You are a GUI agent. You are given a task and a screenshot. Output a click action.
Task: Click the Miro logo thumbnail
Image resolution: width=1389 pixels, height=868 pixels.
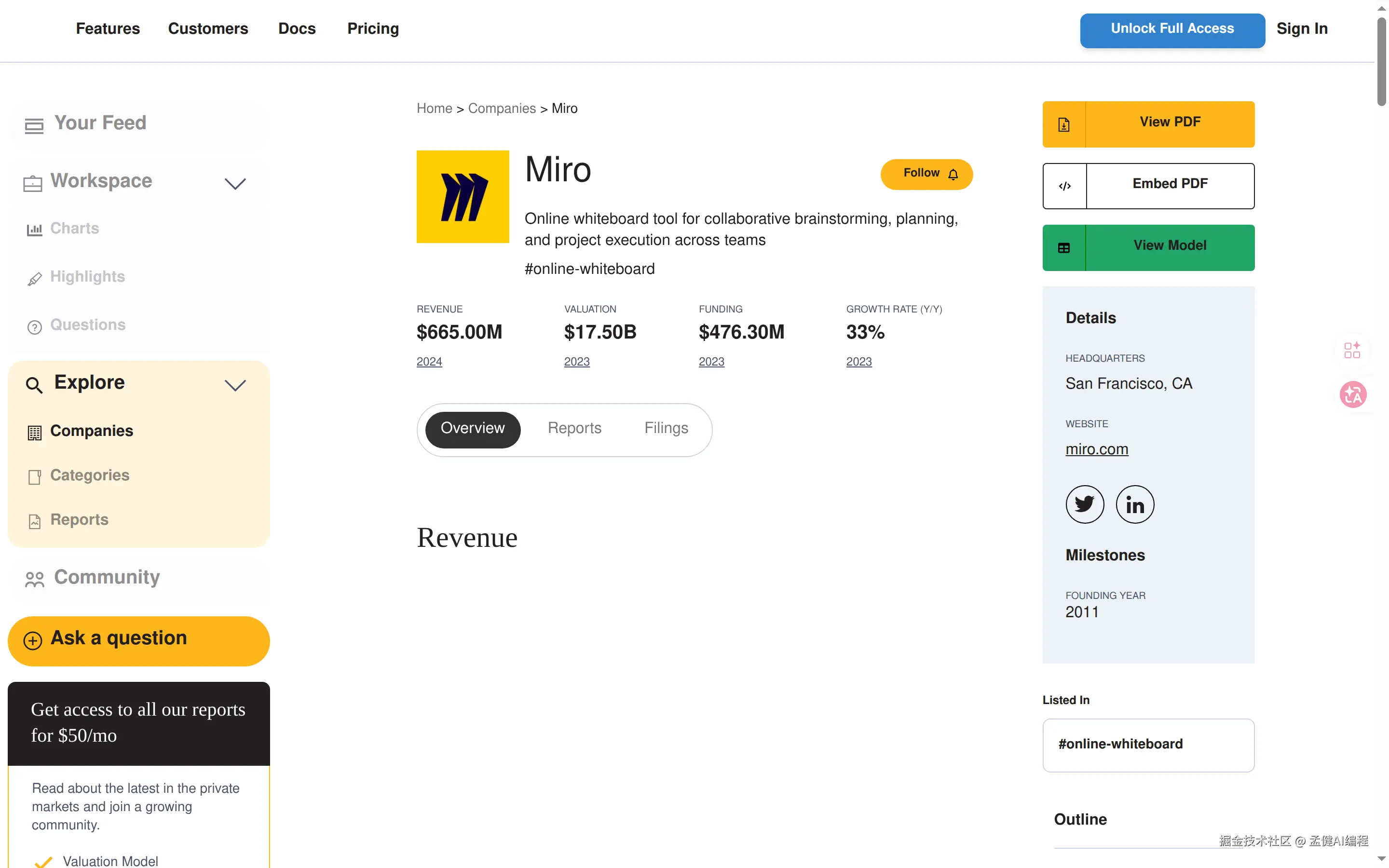tap(463, 196)
